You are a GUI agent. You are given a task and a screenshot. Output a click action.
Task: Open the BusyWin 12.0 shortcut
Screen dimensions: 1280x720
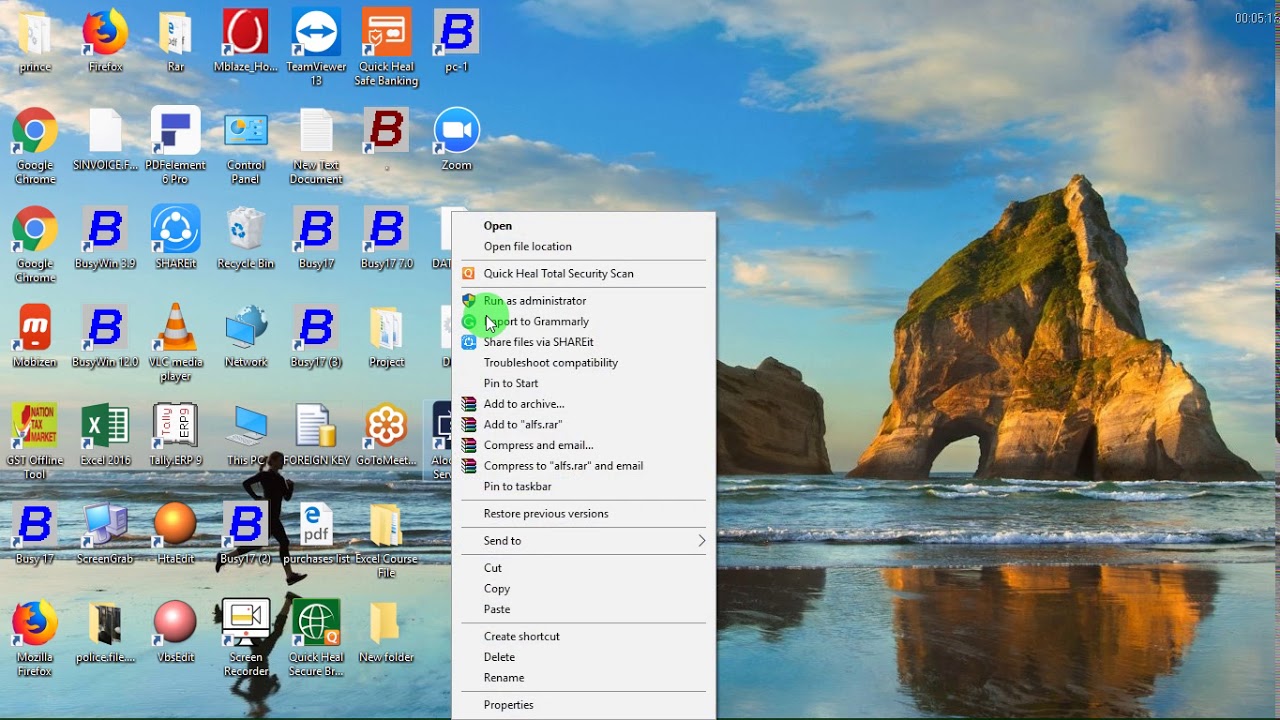point(105,337)
